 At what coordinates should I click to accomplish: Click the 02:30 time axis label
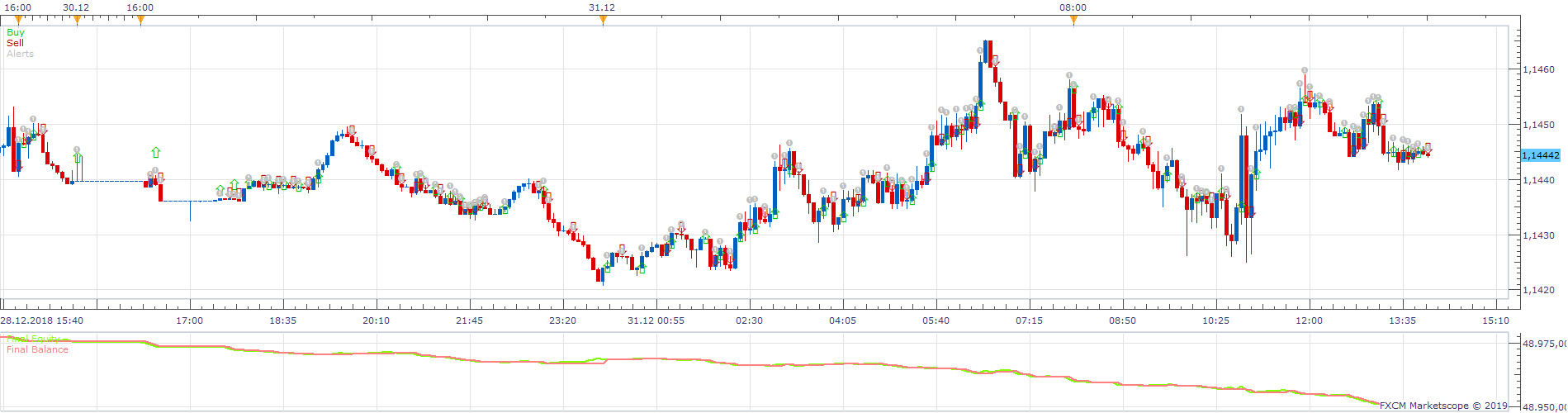tap(750, 320)
